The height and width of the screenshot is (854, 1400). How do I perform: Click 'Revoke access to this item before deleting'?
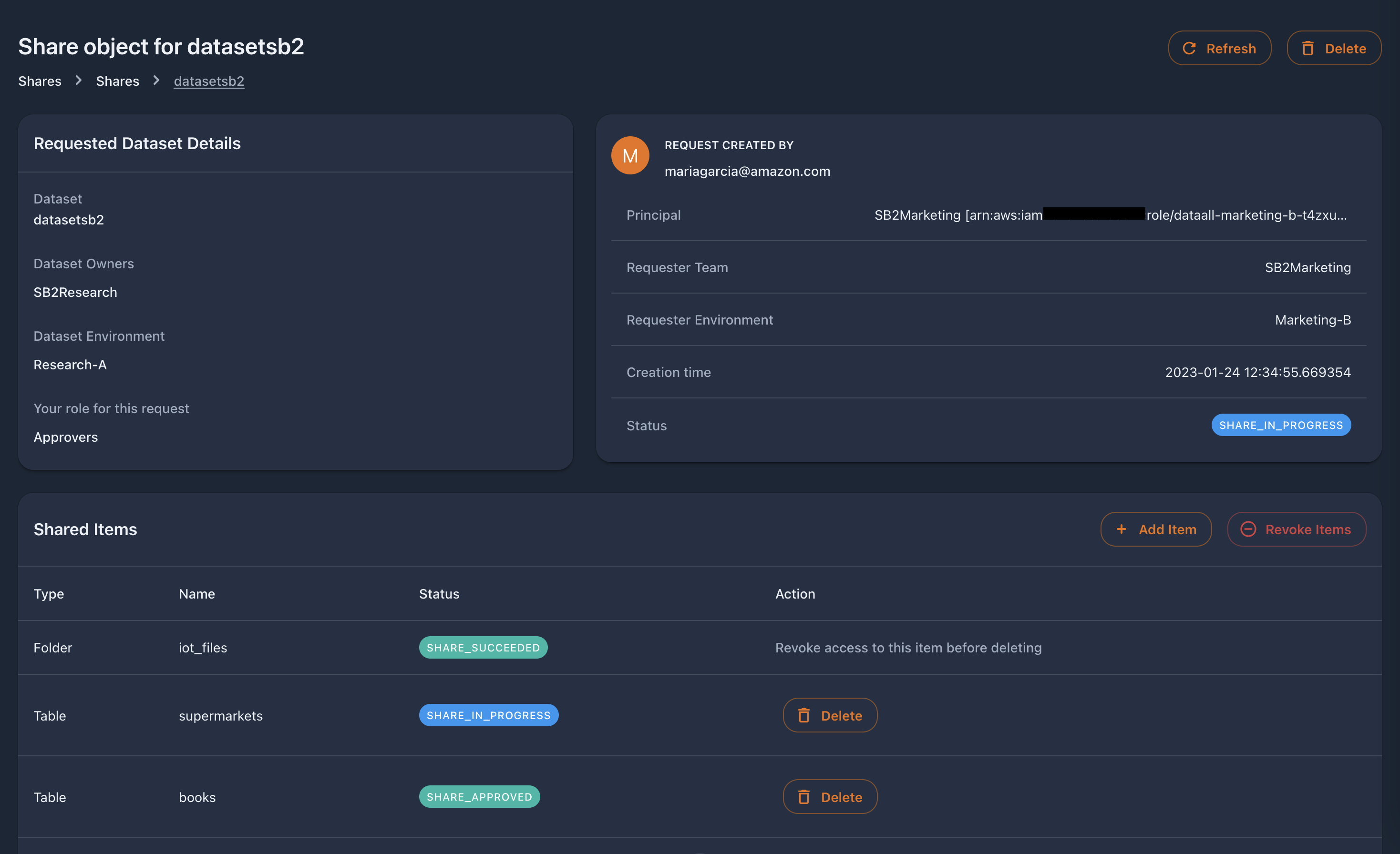pos(908,648)
